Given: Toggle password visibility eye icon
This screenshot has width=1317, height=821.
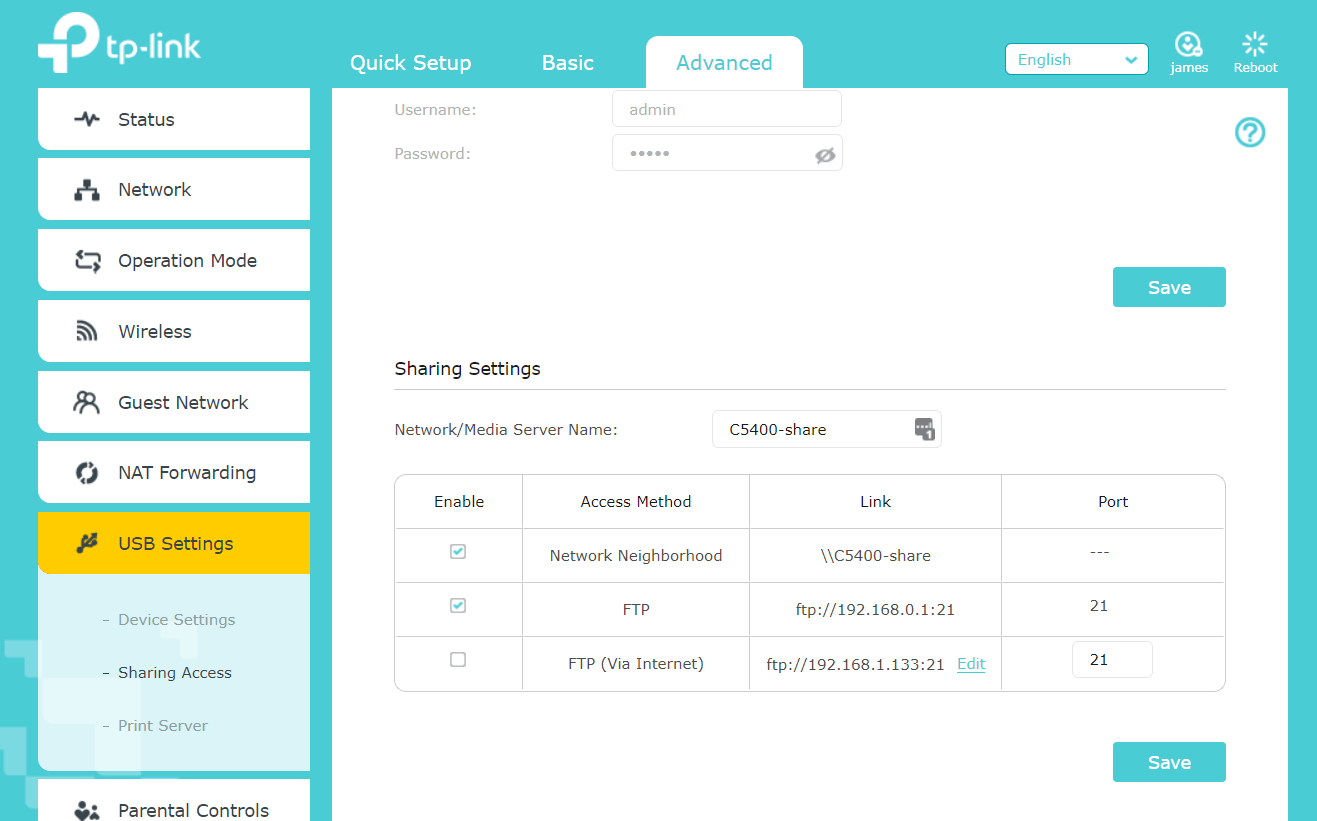Looking at the screenshot, I should click(824, 155).
